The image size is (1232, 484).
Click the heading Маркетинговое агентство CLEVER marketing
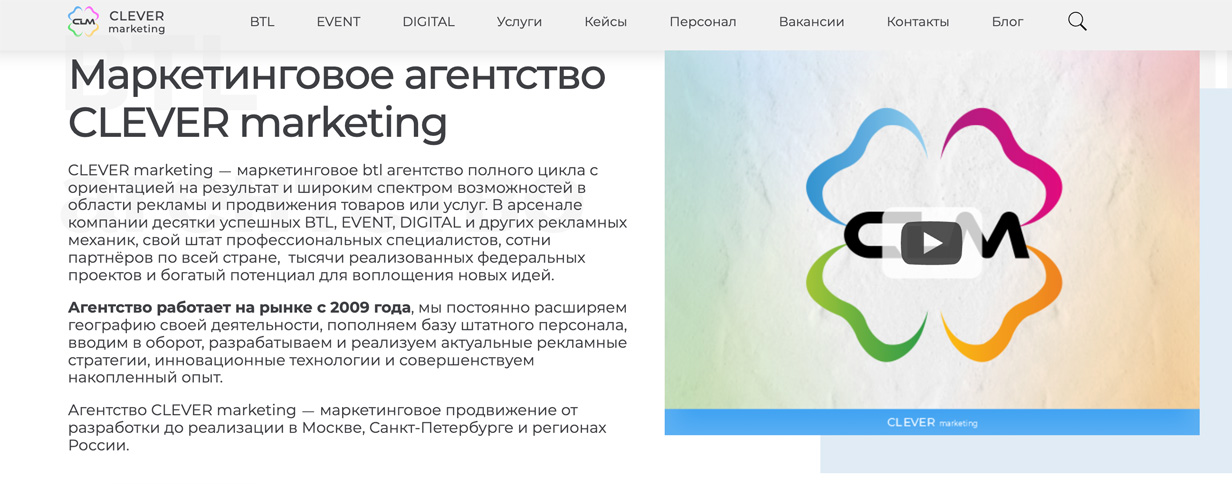pyautogui.click(x=337, y=98)
